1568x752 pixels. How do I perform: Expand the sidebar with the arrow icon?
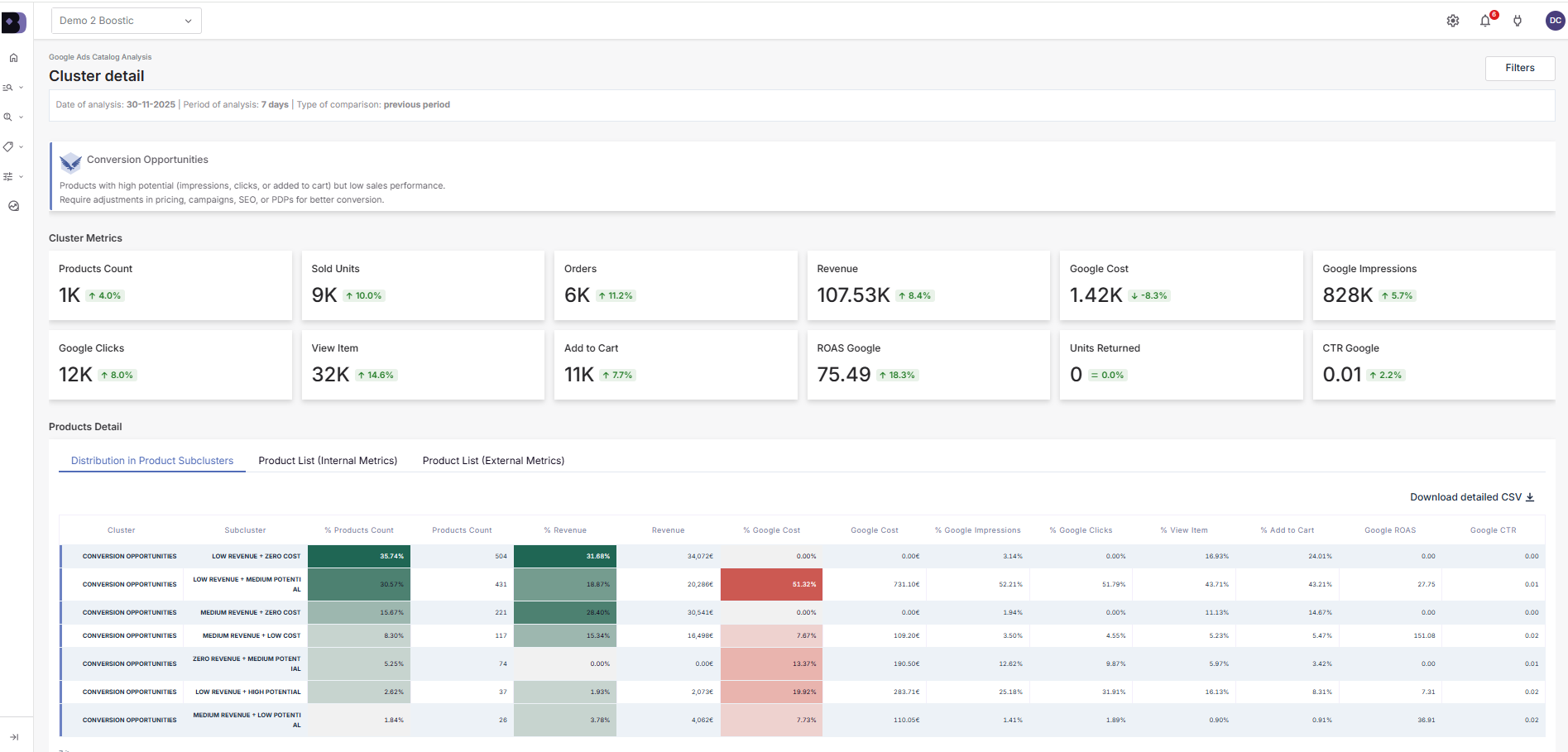coord(14,737)
